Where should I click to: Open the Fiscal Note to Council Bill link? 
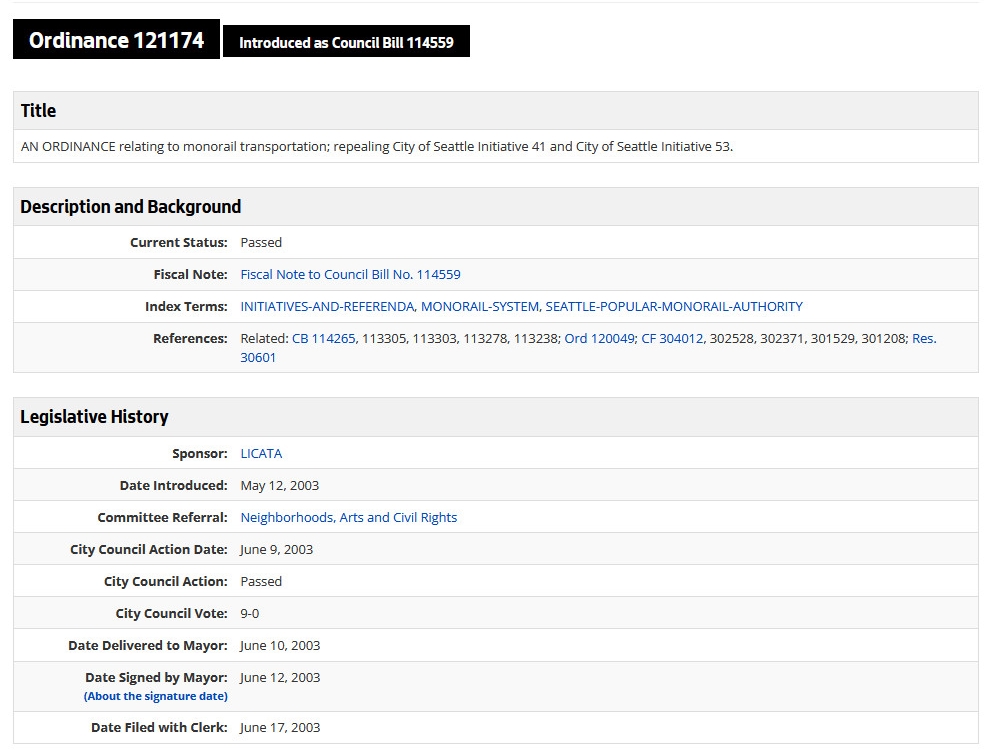[350, 274]
